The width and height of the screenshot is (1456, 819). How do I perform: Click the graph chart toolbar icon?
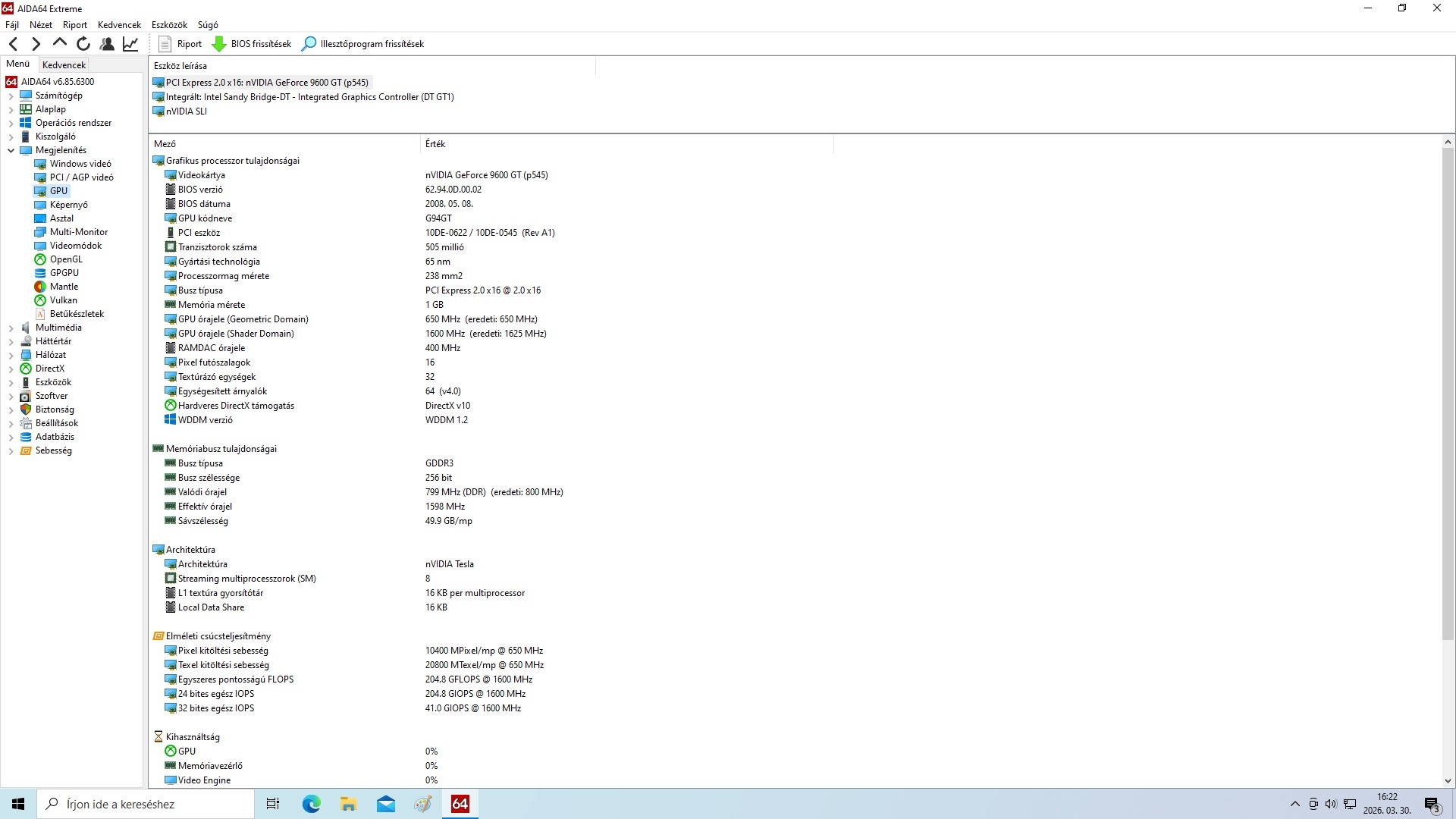(130, 44)
